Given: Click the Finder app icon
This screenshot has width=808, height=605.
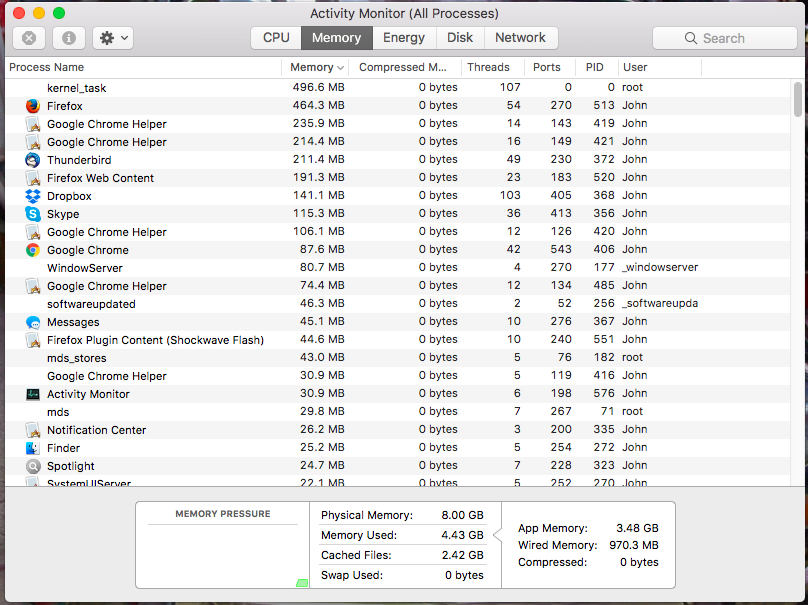Looking at the screenshot, I should click(33, 448).
